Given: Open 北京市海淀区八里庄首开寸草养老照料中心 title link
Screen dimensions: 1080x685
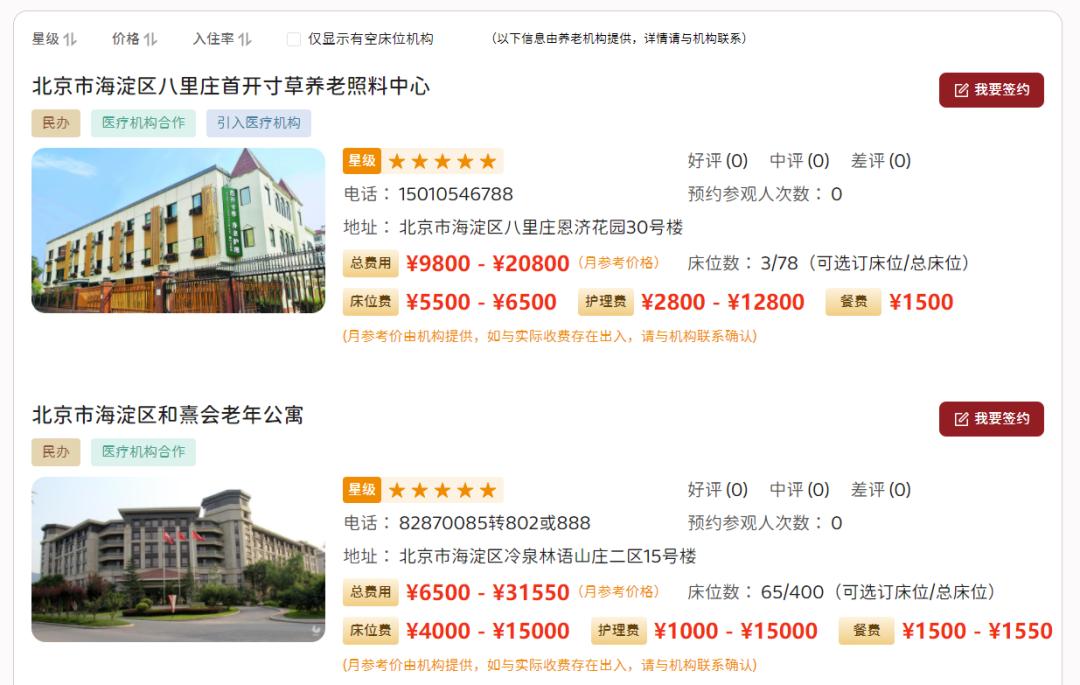Looking at the screenshot, I should coord(231,86).
